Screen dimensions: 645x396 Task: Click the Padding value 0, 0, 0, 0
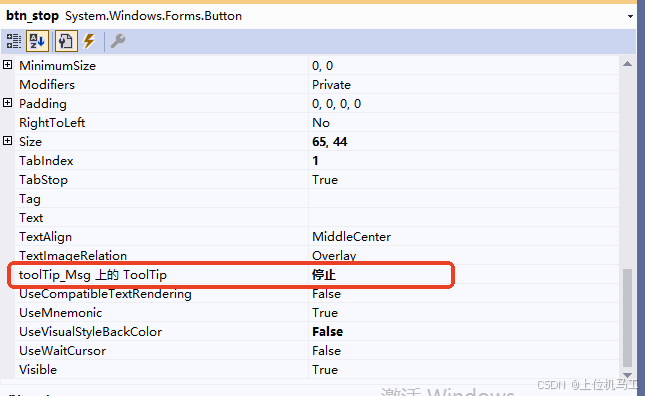click(x=336, y=104)
